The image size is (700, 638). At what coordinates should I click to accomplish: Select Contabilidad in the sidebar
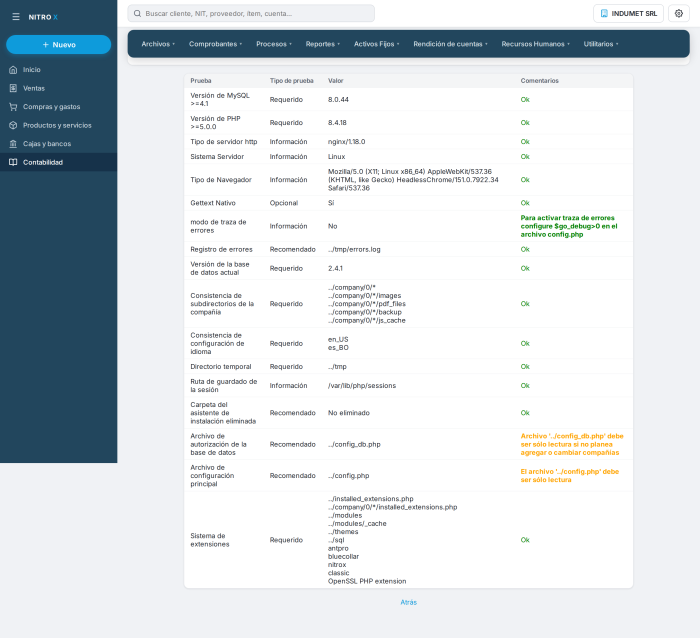(x=58, y=163)
